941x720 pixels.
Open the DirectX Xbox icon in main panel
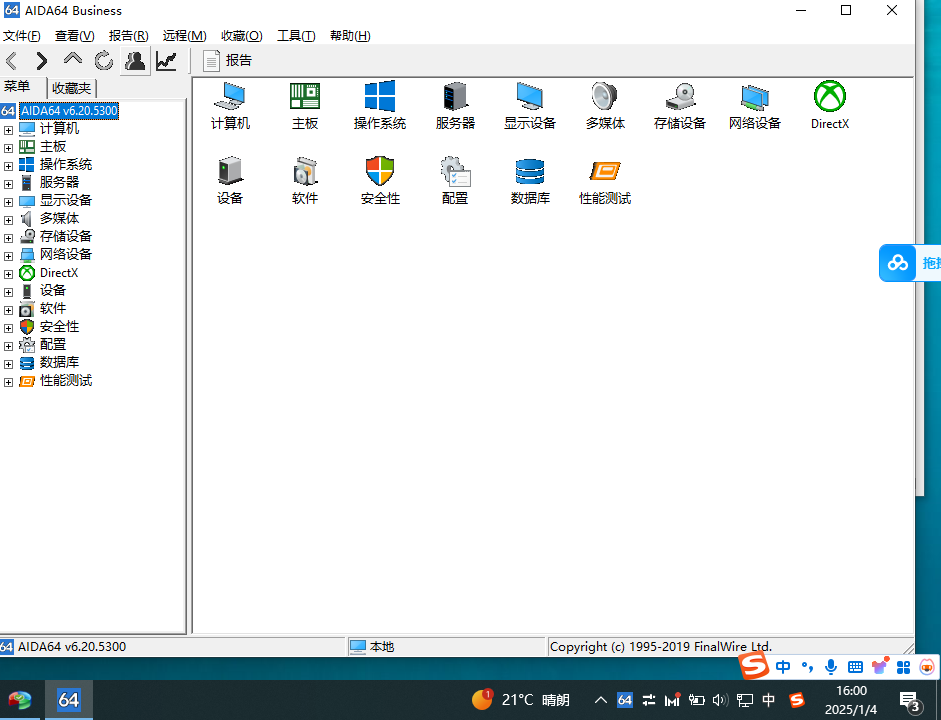[x=830, y=106]
